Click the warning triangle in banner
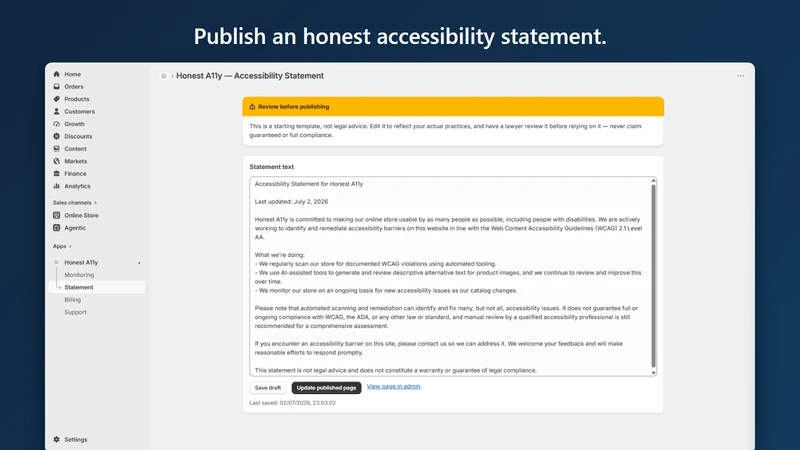The image size is (800, 450). (x=252, y=107)
